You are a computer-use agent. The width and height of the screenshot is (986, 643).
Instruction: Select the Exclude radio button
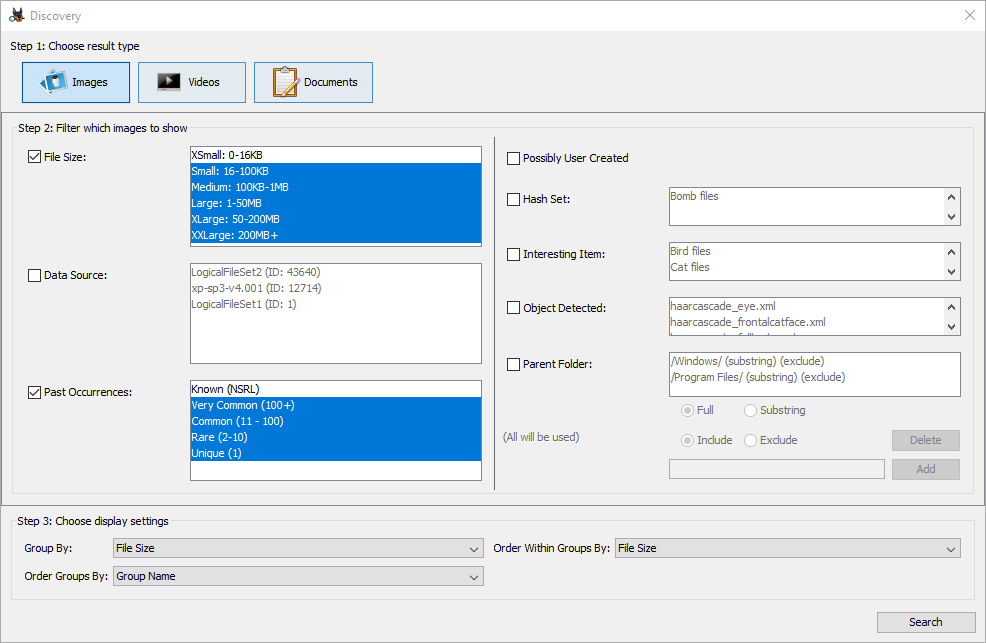pos(750,441)
